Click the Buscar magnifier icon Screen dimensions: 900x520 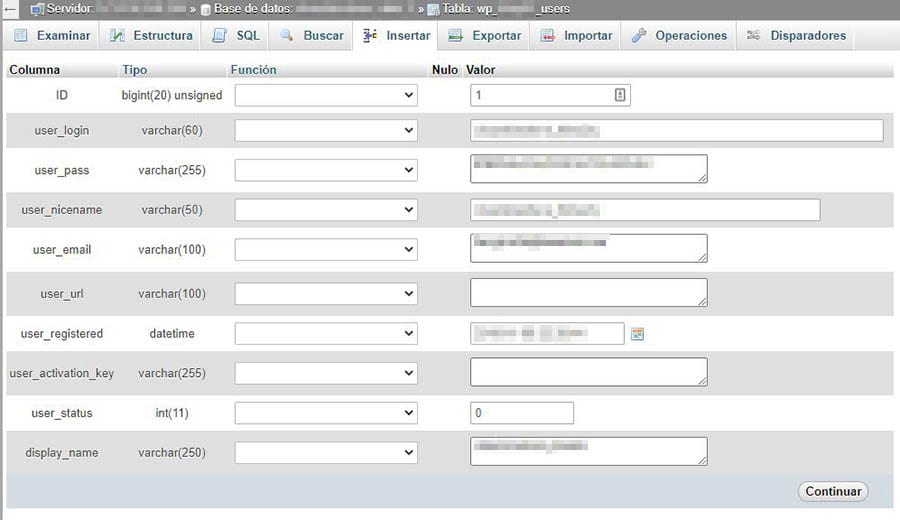pos(286,36)
